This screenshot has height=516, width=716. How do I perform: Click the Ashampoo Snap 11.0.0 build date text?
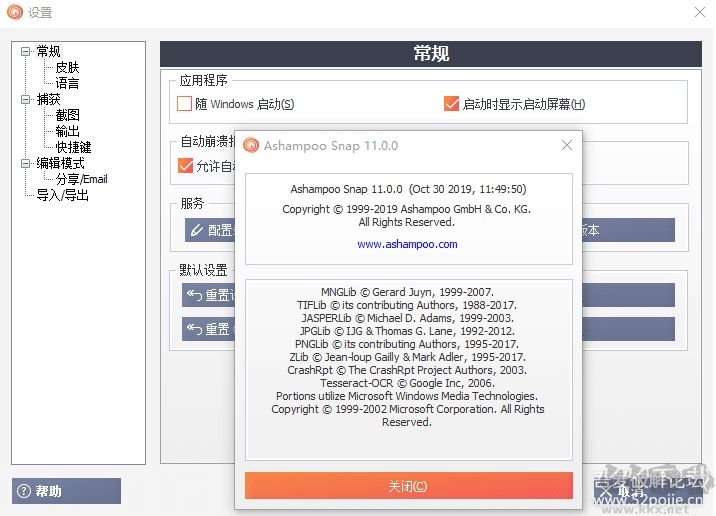click(x=408, y=189)
